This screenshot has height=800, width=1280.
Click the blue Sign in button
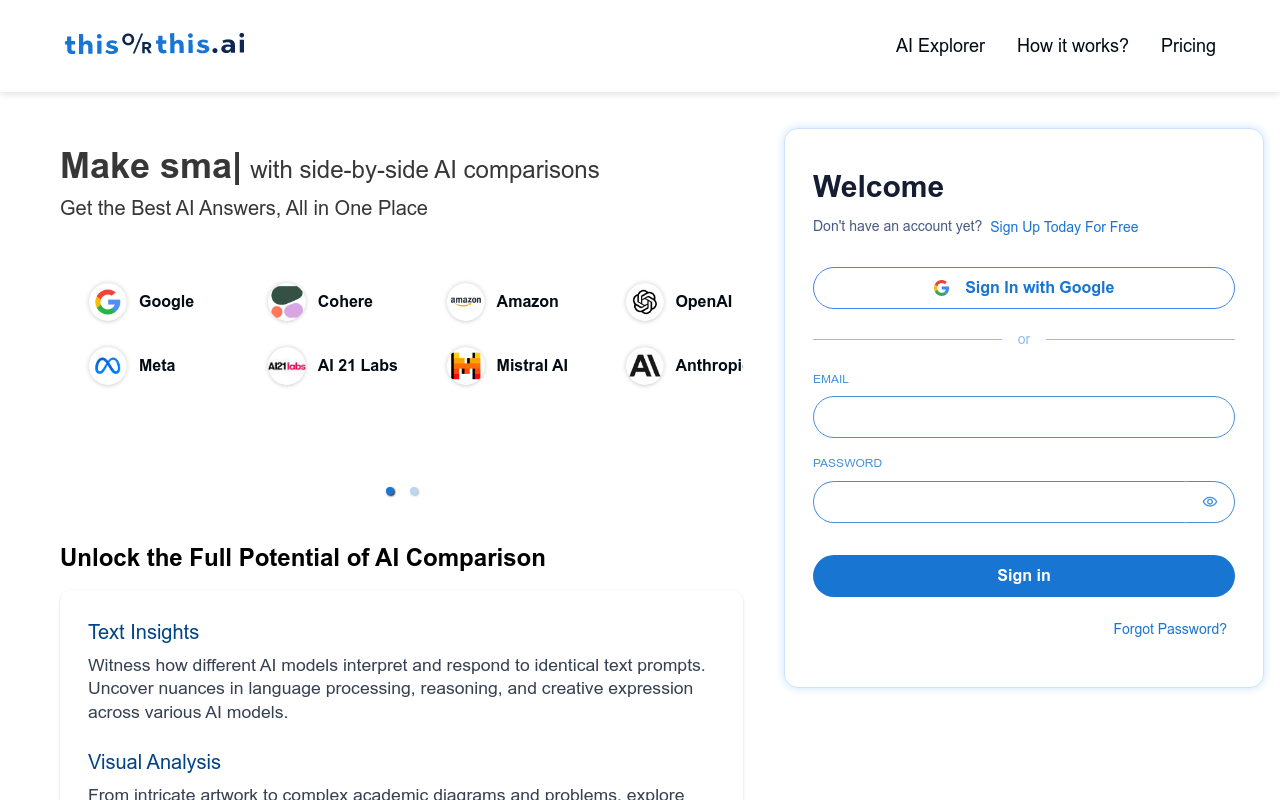[1024, 576]
